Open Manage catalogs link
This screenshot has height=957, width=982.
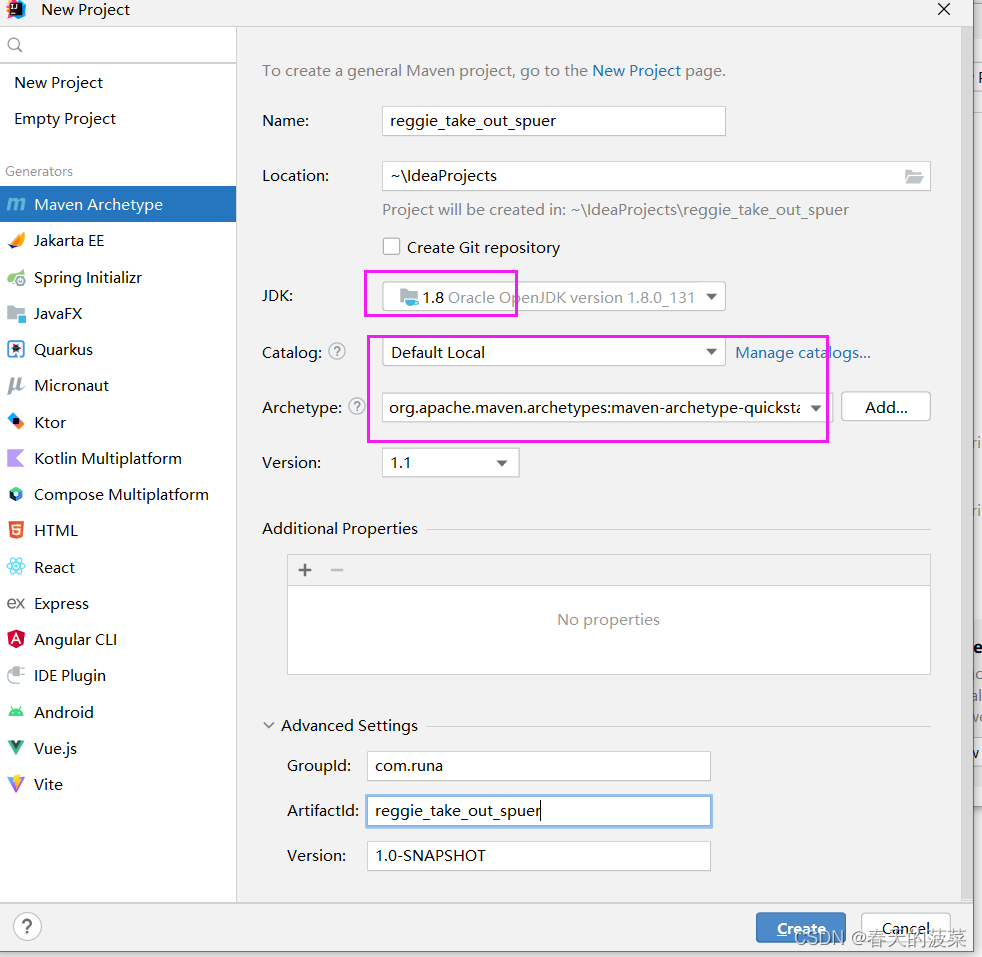[x=803, y=353]
